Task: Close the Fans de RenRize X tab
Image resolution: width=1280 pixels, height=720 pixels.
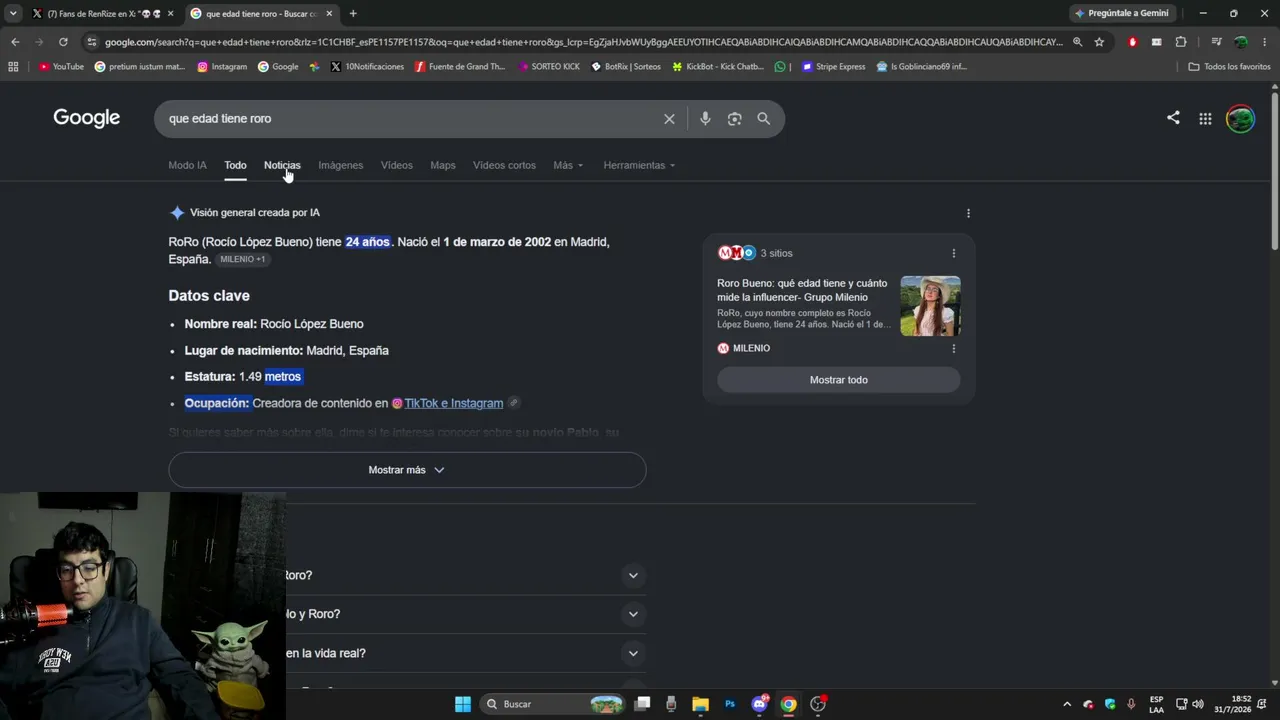Action: 171,13
